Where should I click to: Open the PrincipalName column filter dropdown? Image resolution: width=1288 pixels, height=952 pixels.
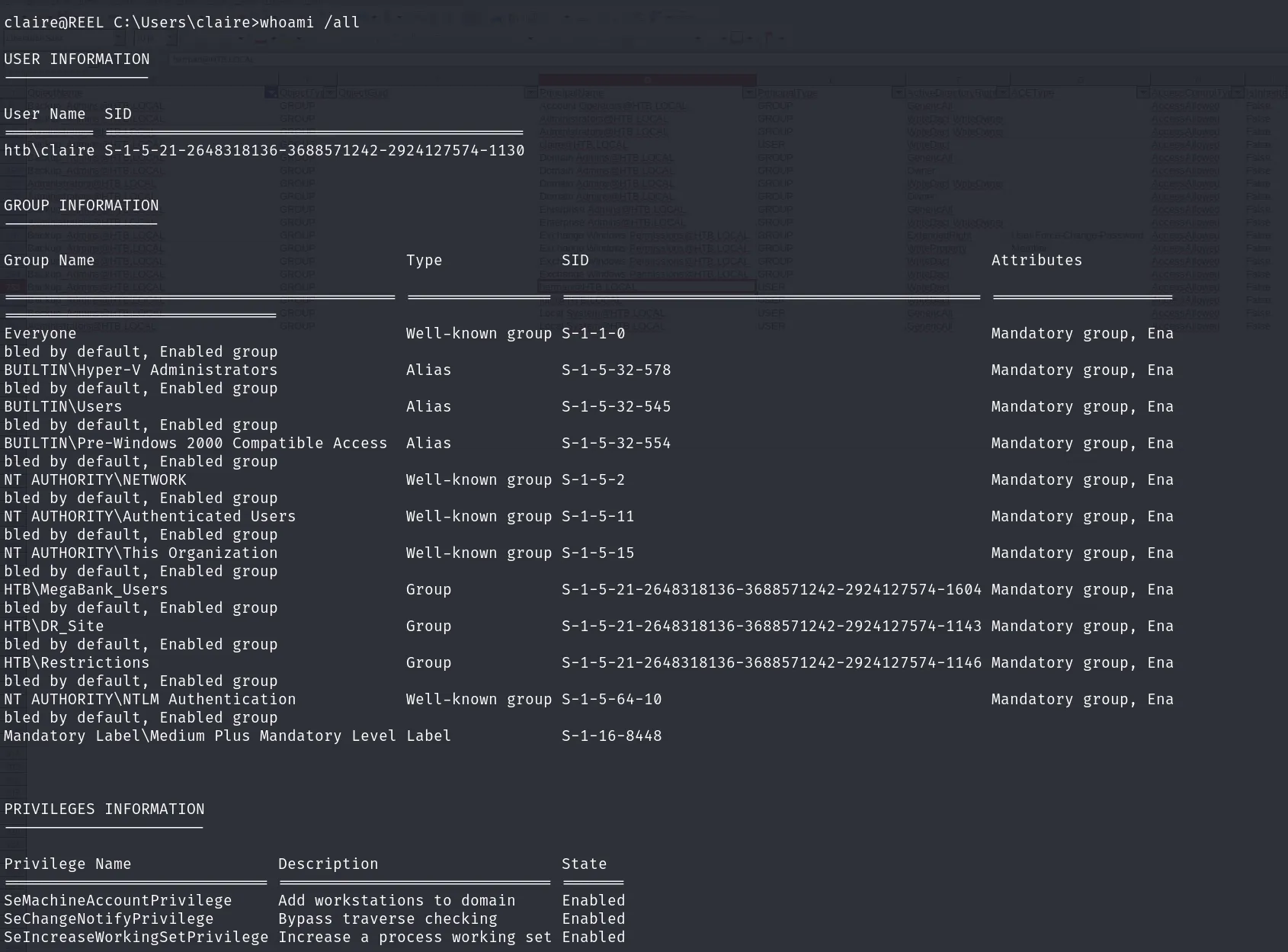748,93
